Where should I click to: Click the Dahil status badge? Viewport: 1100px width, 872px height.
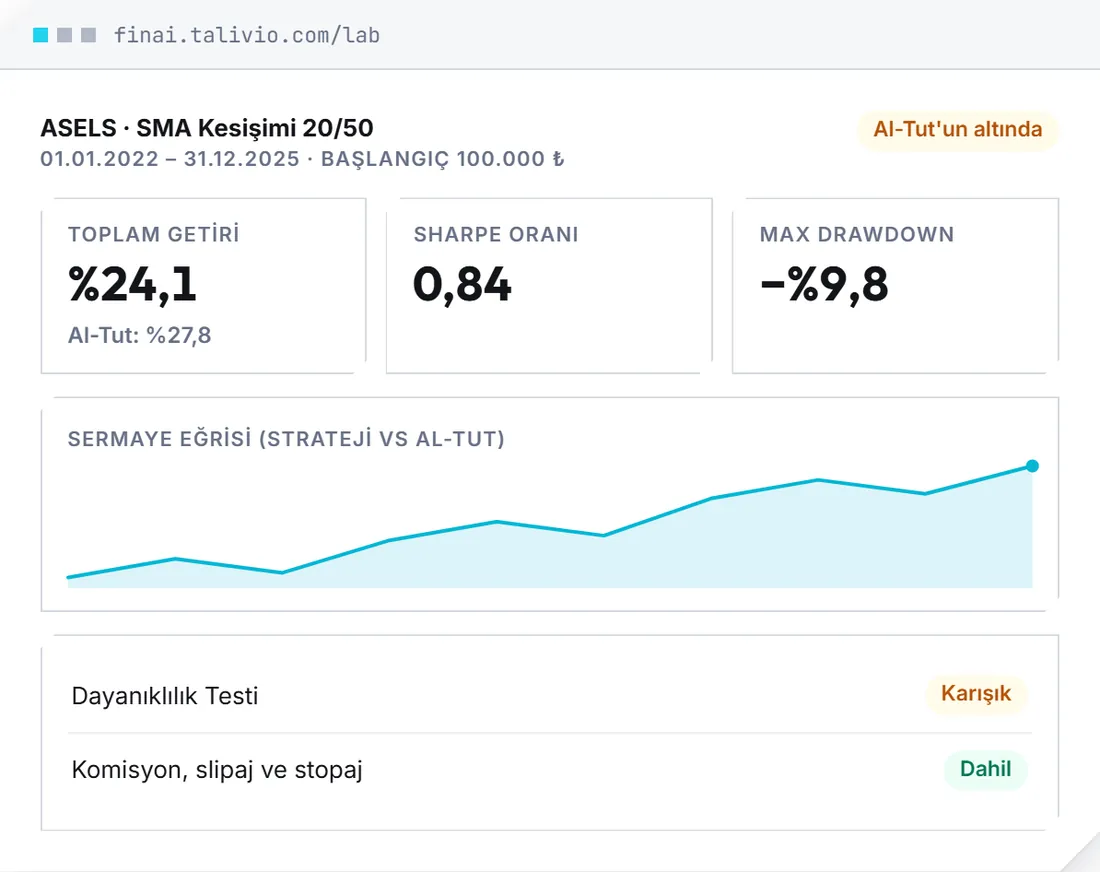tap(985, 769)
